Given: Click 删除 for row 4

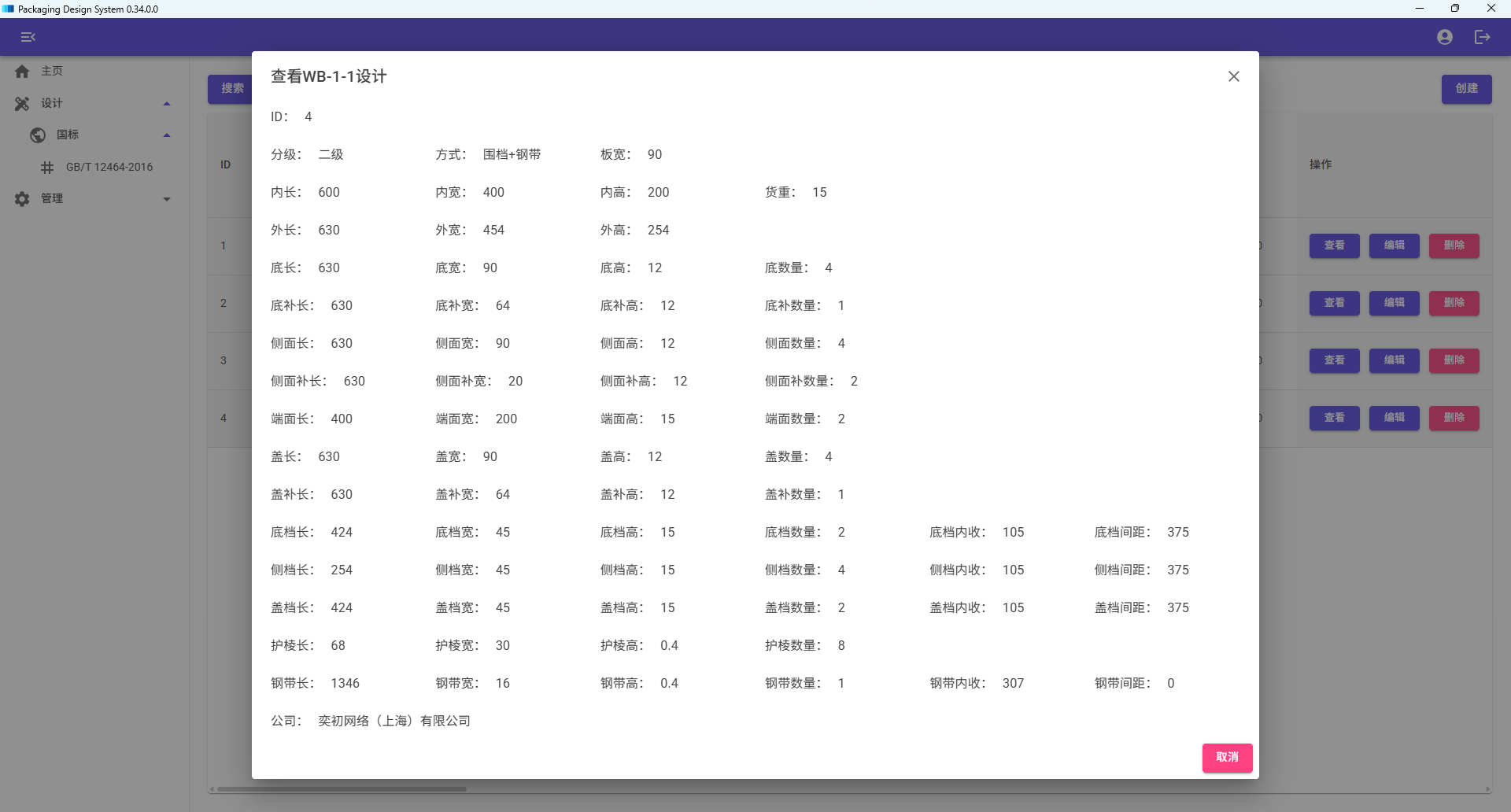Looking at the screenshot, I should [1454, 418].
